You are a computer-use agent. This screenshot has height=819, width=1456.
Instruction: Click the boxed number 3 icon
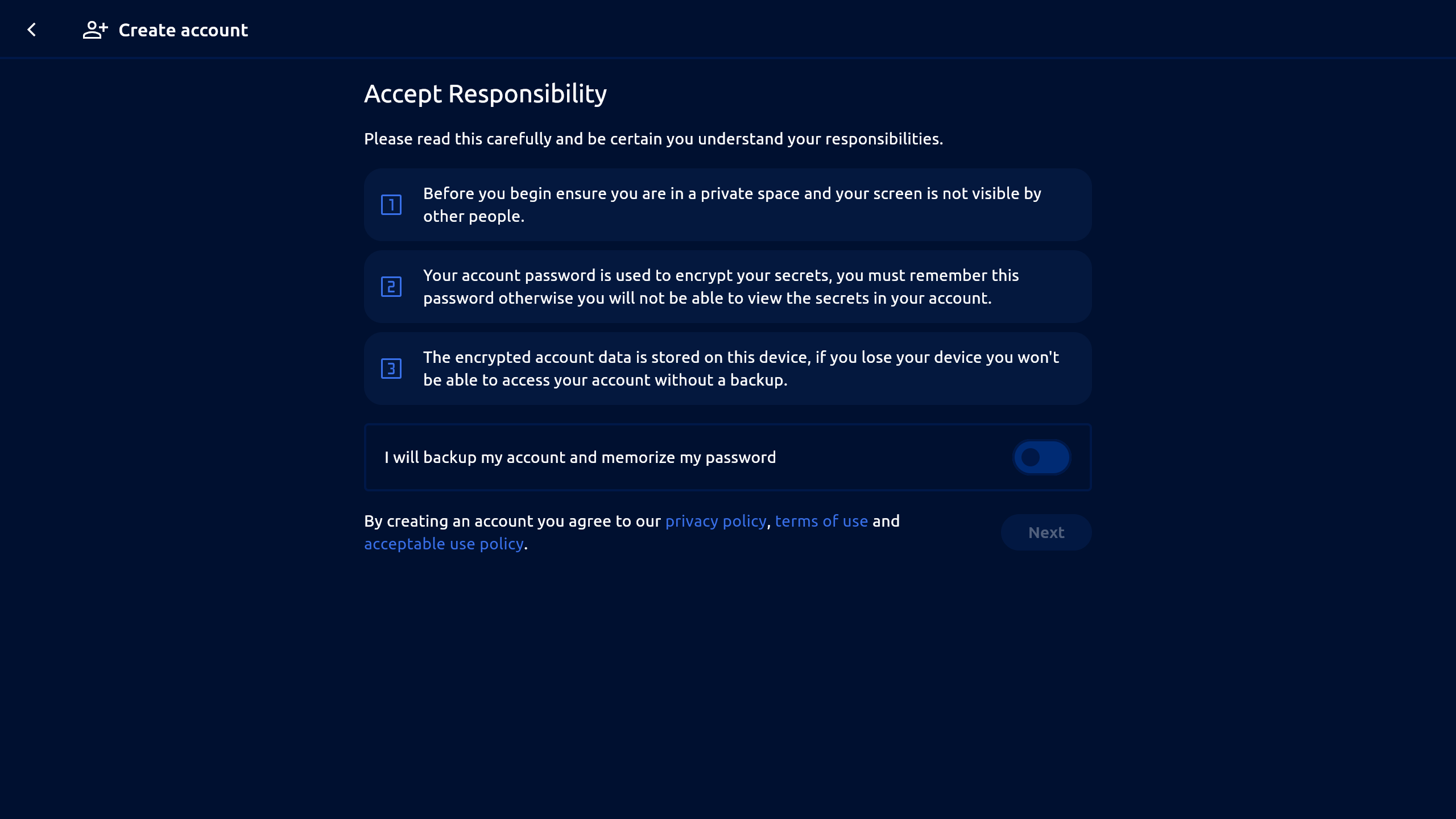coord(391,369)
